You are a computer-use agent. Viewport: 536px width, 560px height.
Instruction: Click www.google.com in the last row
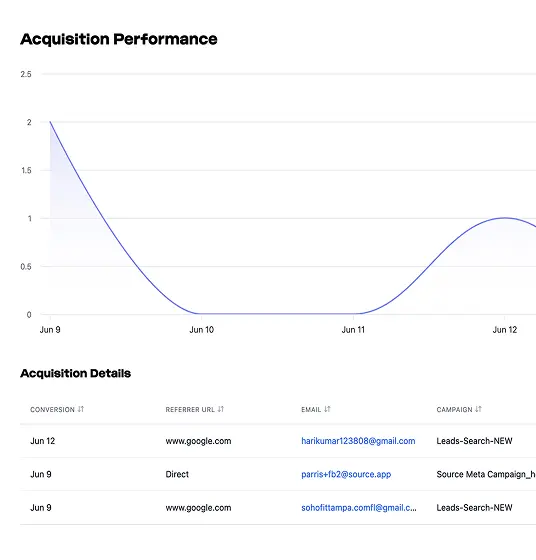click(x=198, y=508)
